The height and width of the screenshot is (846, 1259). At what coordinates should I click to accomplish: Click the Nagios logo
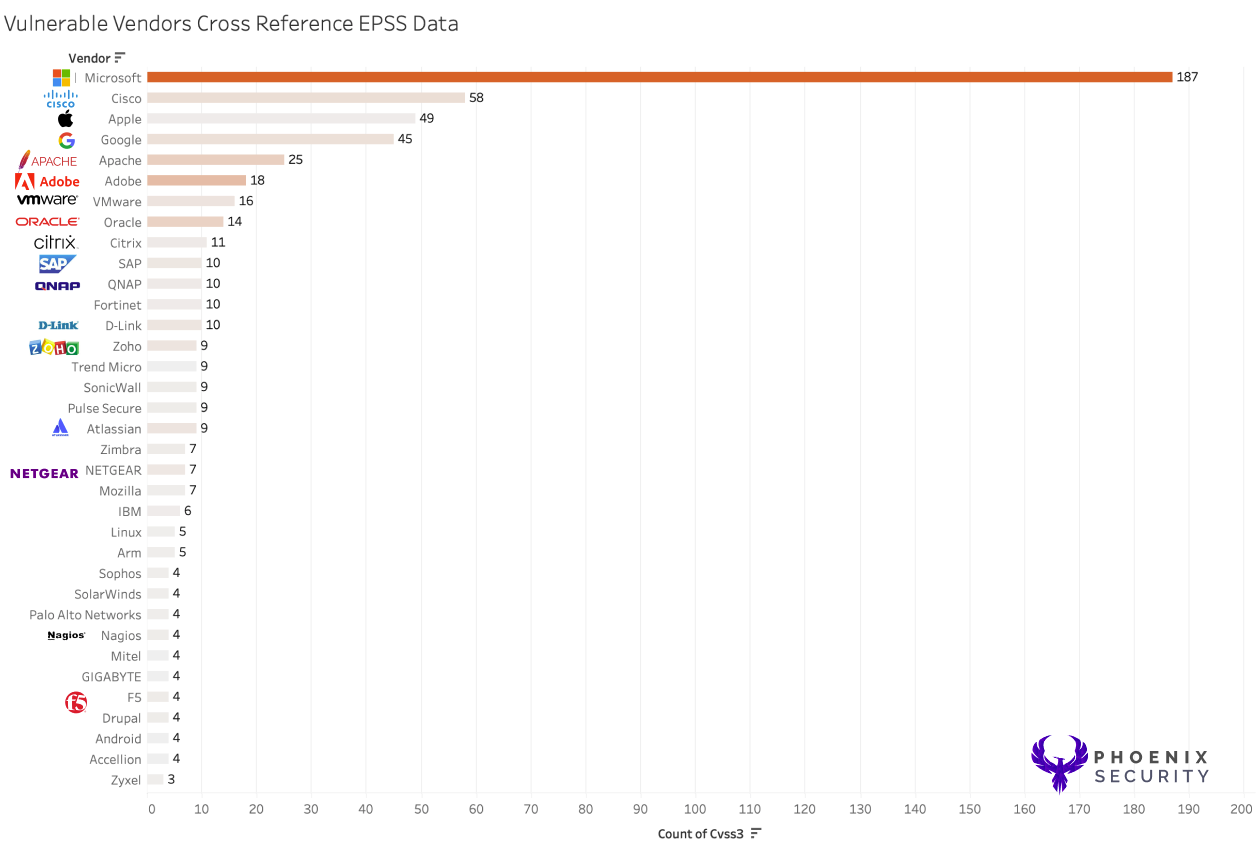click(66, 635)
